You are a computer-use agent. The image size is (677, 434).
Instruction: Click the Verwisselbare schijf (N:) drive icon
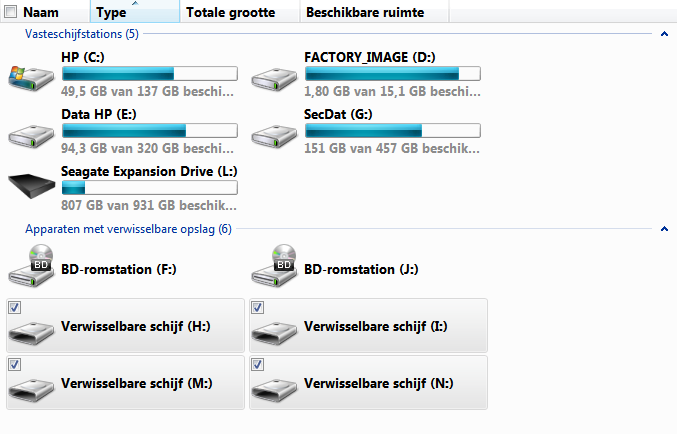(x=275, y=386)
